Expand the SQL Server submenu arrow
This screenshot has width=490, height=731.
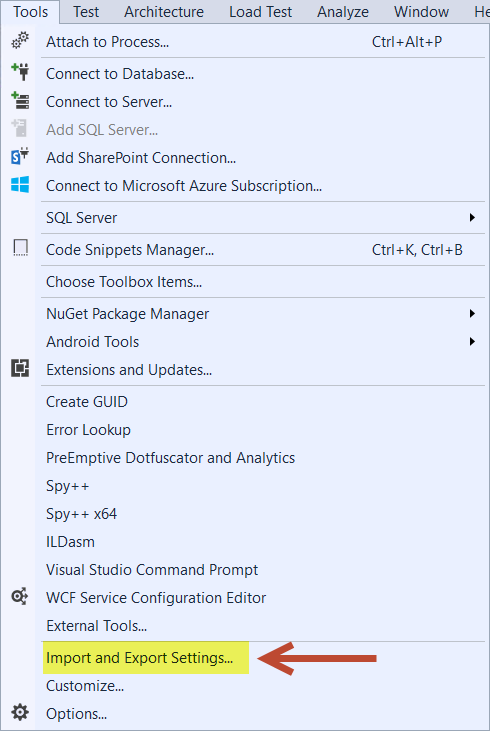(472, 217)
